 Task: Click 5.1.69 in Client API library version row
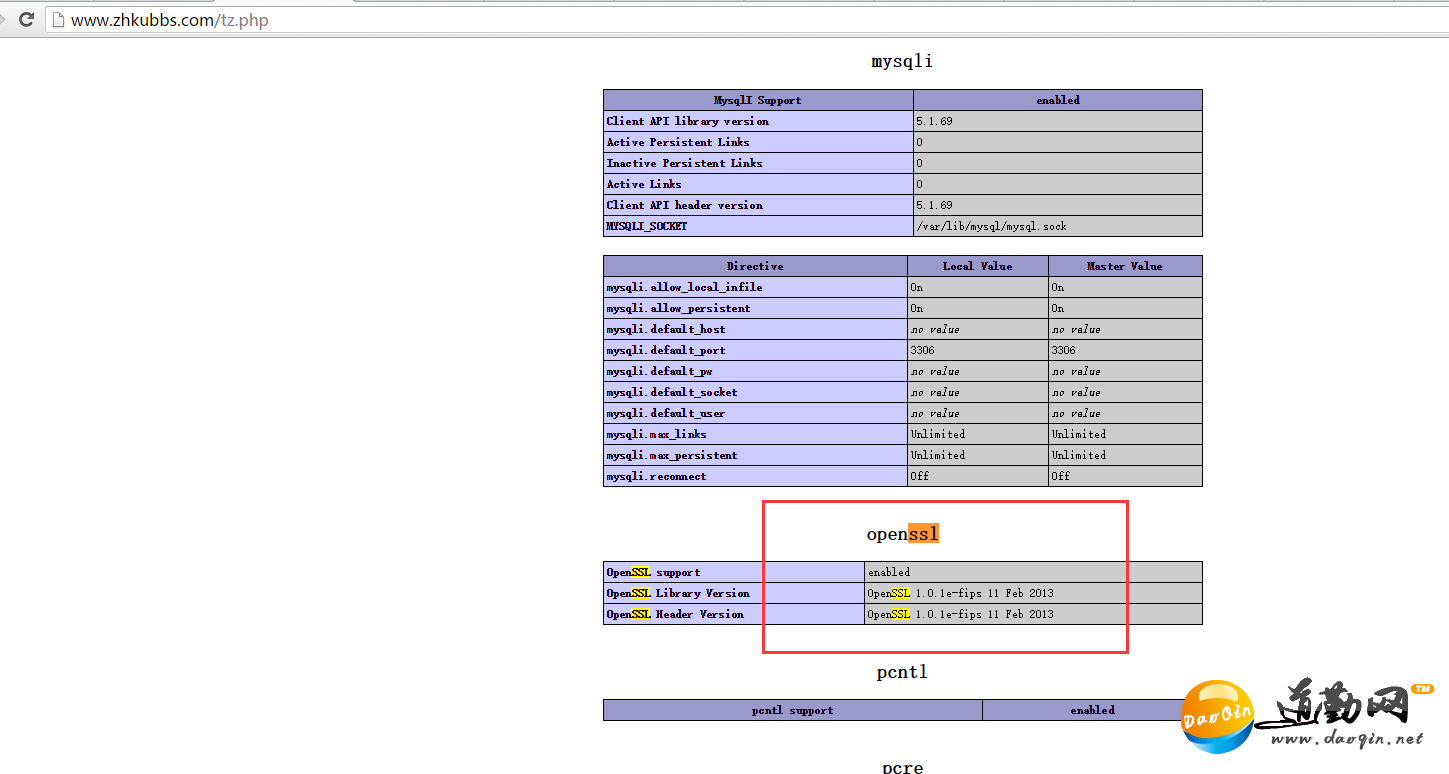[x=934, y=121]
